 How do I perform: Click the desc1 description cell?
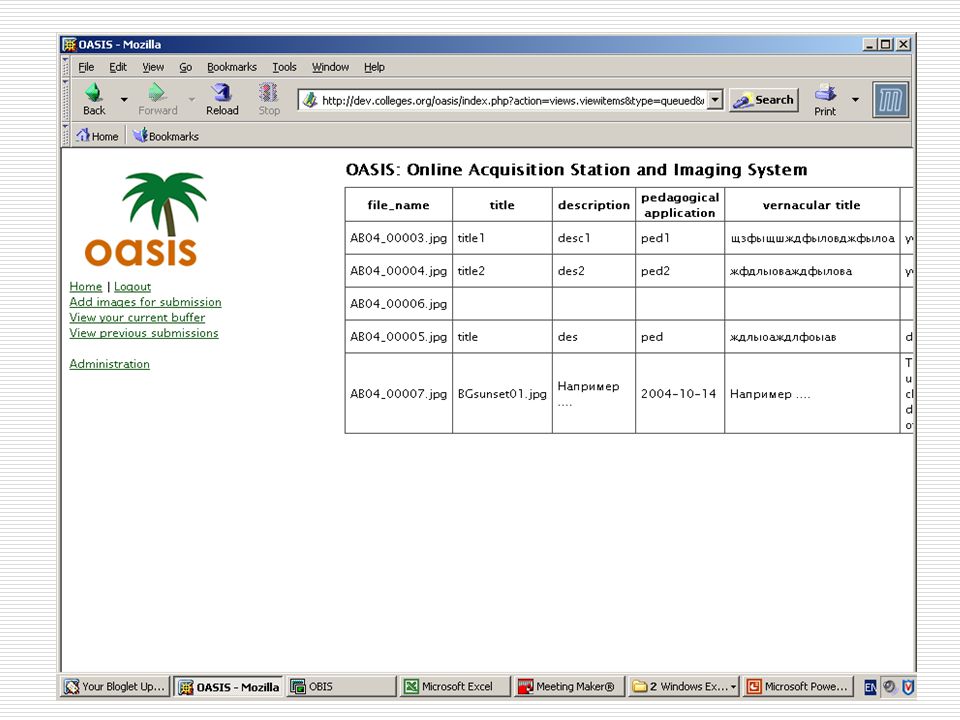tap(593, 238)
